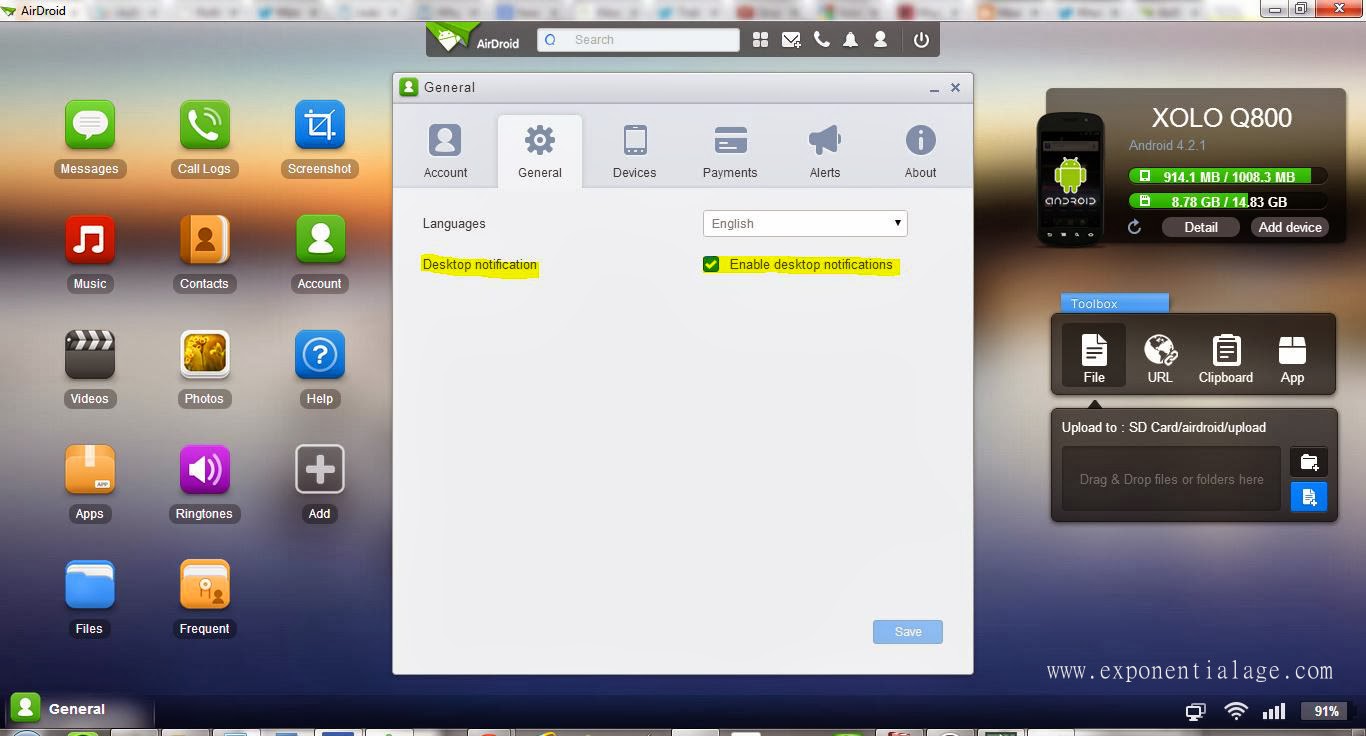Click the 91% battery indicator

coord(1326,711)
